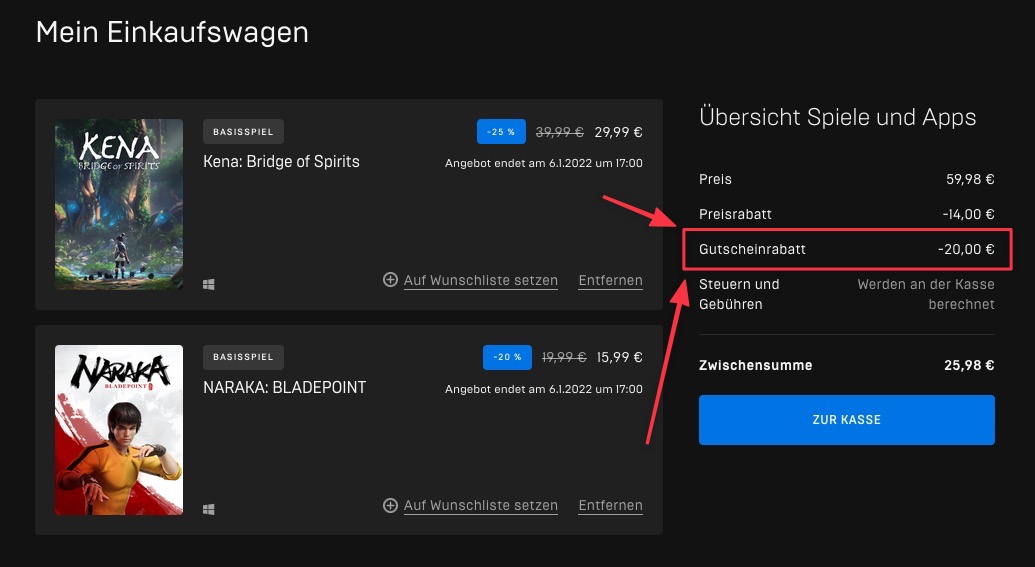Remove Kena: Bridge of Spirits with Entfernen
The height and width of the screenshot is (567, 1035).
point(611,281)
